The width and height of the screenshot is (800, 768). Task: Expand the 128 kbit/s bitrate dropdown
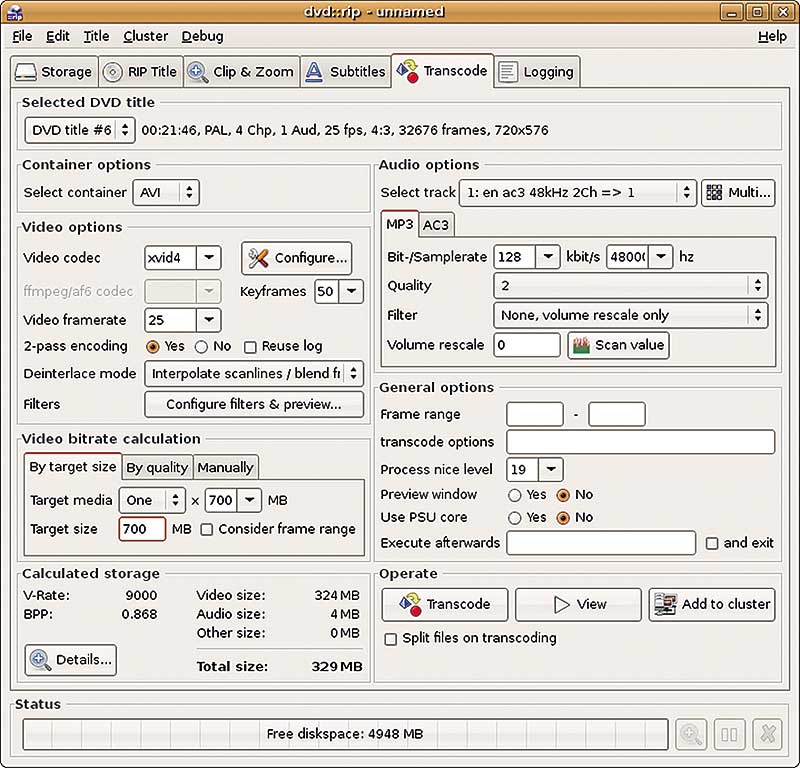[x=548, y=257]
